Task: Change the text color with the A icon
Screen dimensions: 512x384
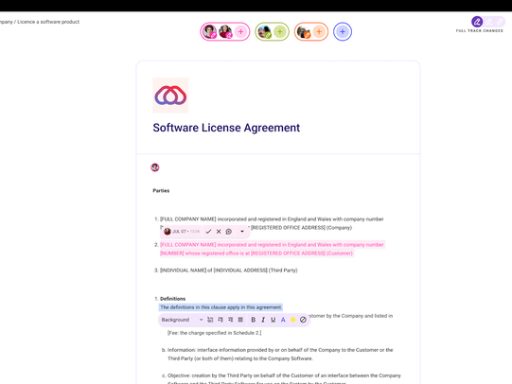Action: tap(283, 320)
